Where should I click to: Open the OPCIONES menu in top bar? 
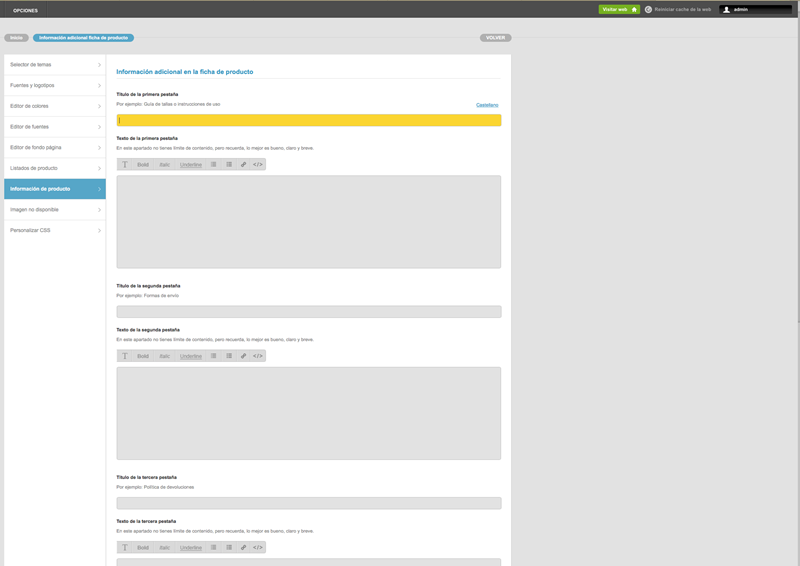25,10
